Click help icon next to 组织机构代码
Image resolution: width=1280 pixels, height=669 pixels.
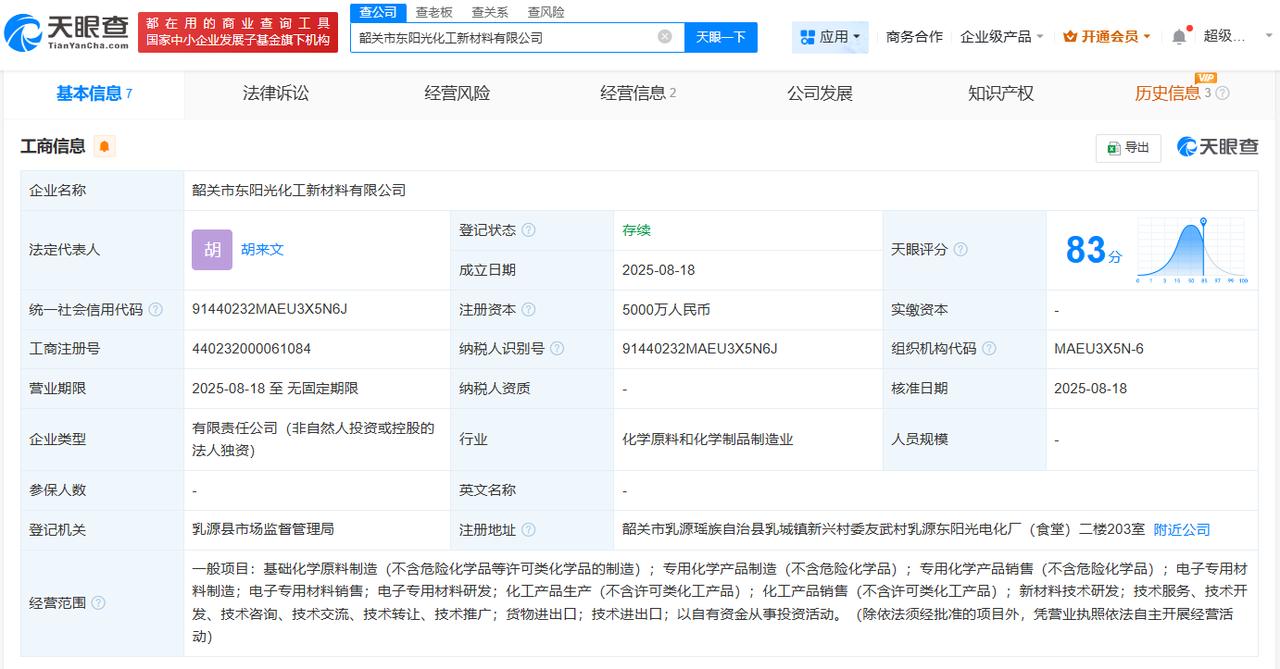[x=989, y=349]
